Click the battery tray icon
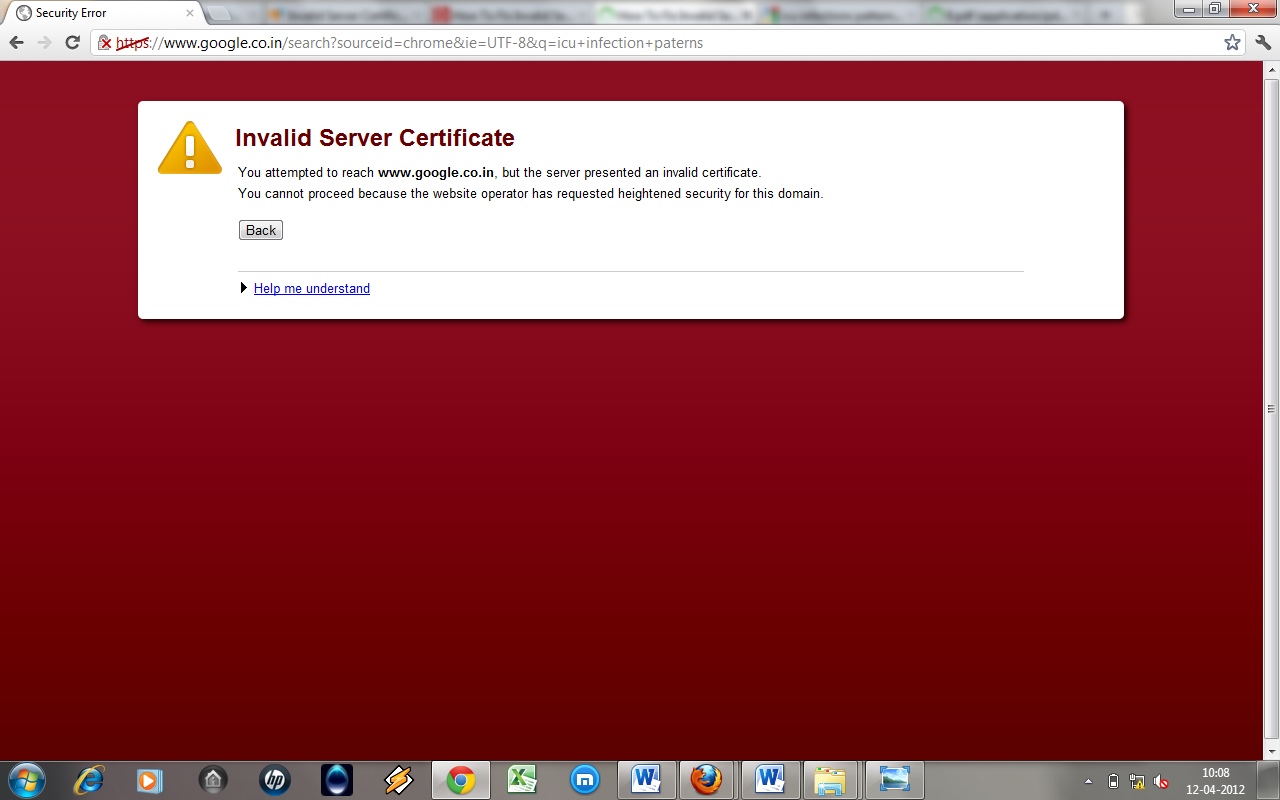The width and height of the screenshot is (1280, 800). 1114,781
